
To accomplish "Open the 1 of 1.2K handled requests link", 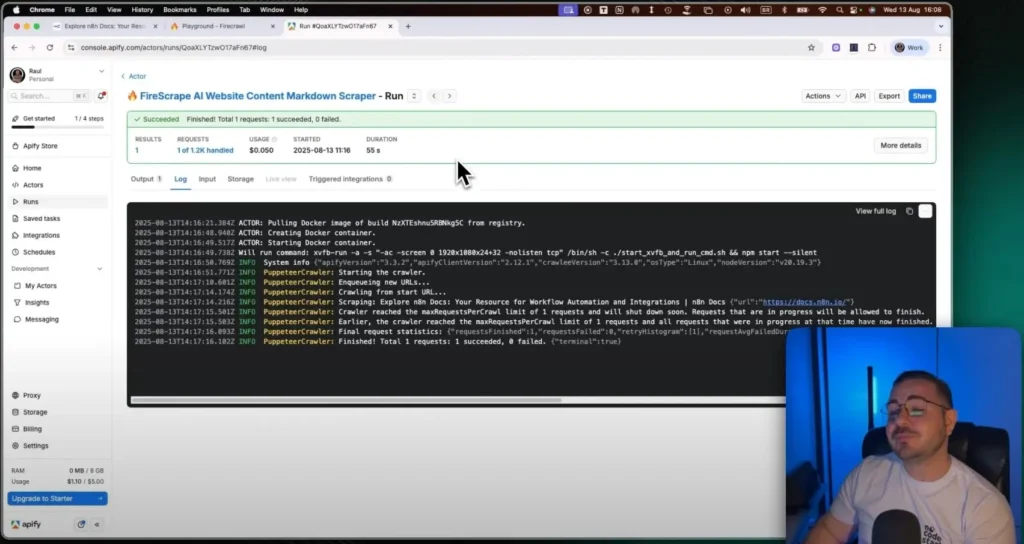I will pos(205,150).
